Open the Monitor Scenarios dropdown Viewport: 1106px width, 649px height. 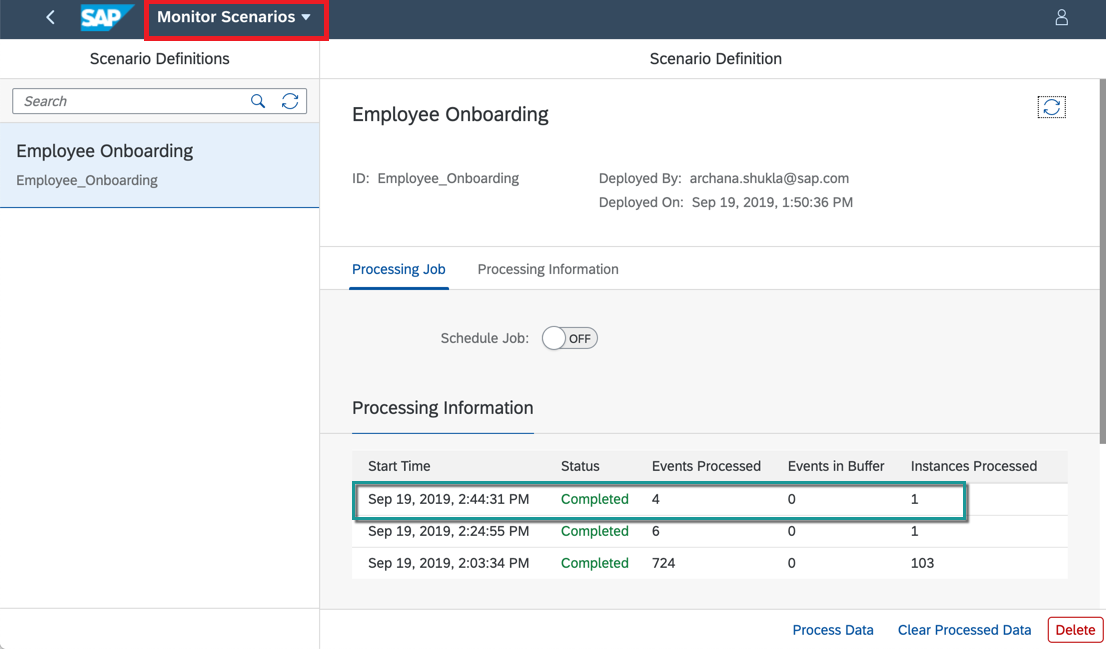point(236,17)
